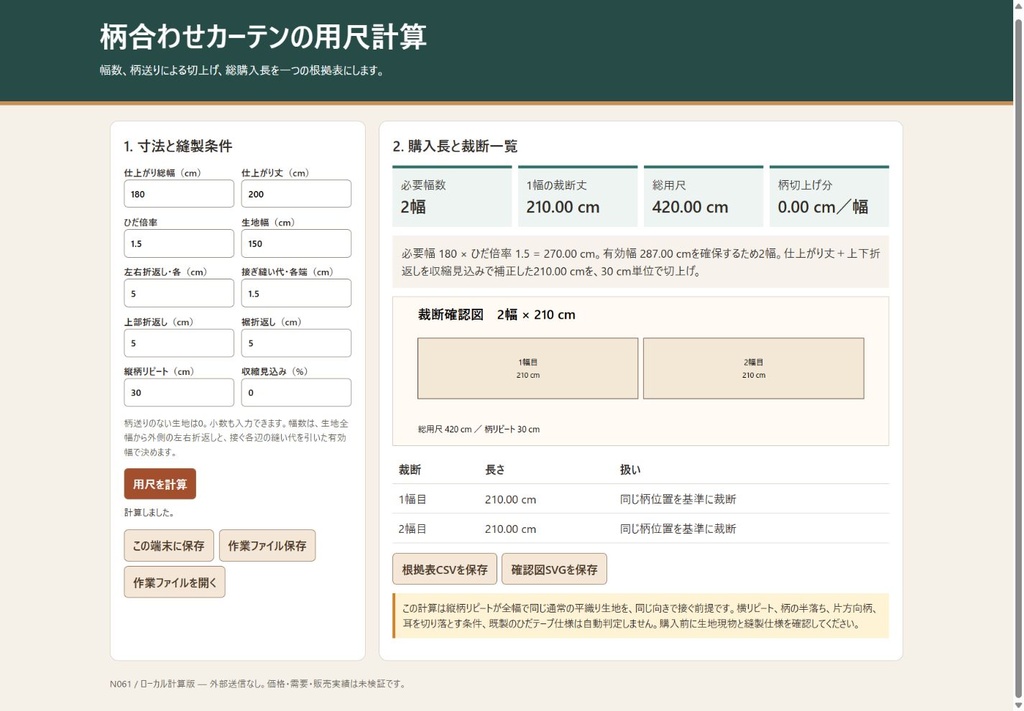The image size is (1024, 711).
Task: Click the 1幅目 panel in cutting diagram
Action: tap(528, 368)
